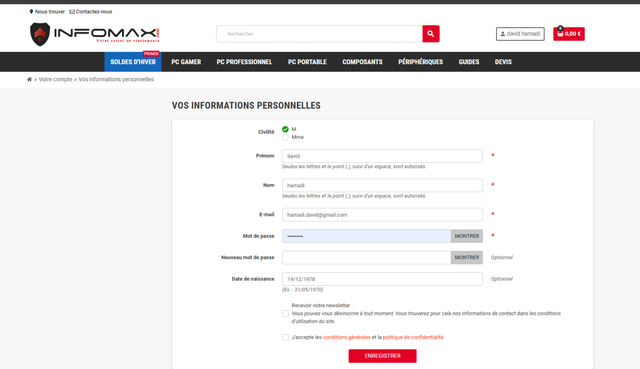The image size is (640, 369).
Task: Open Soldes d'hiver menu
Action: [133, 62]
